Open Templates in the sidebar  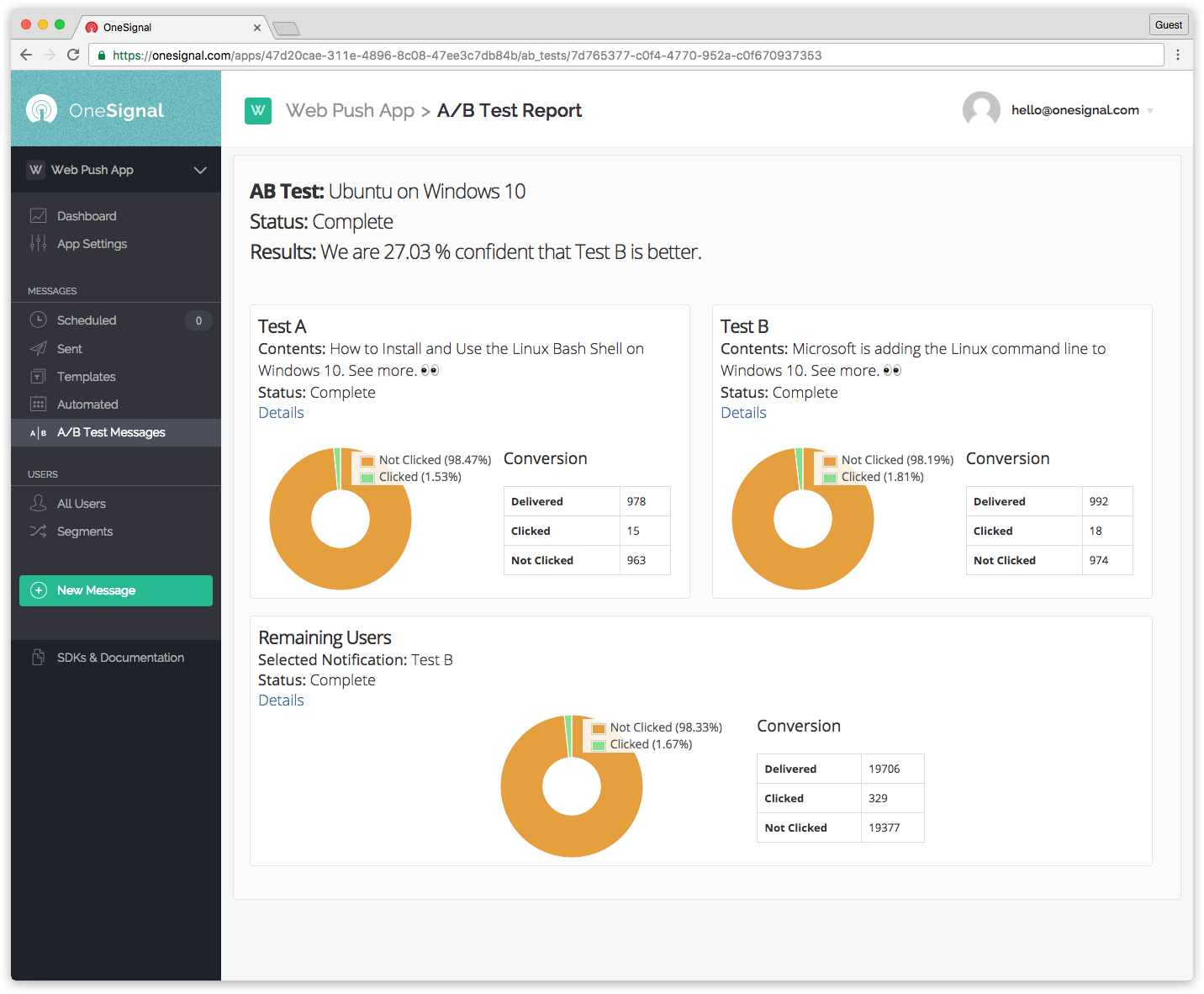[x=86, y=377]
